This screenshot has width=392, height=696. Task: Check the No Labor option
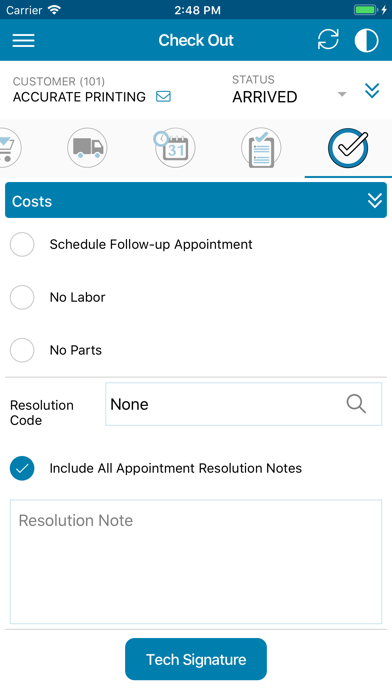pyautogui.click(x=22, y=297)
